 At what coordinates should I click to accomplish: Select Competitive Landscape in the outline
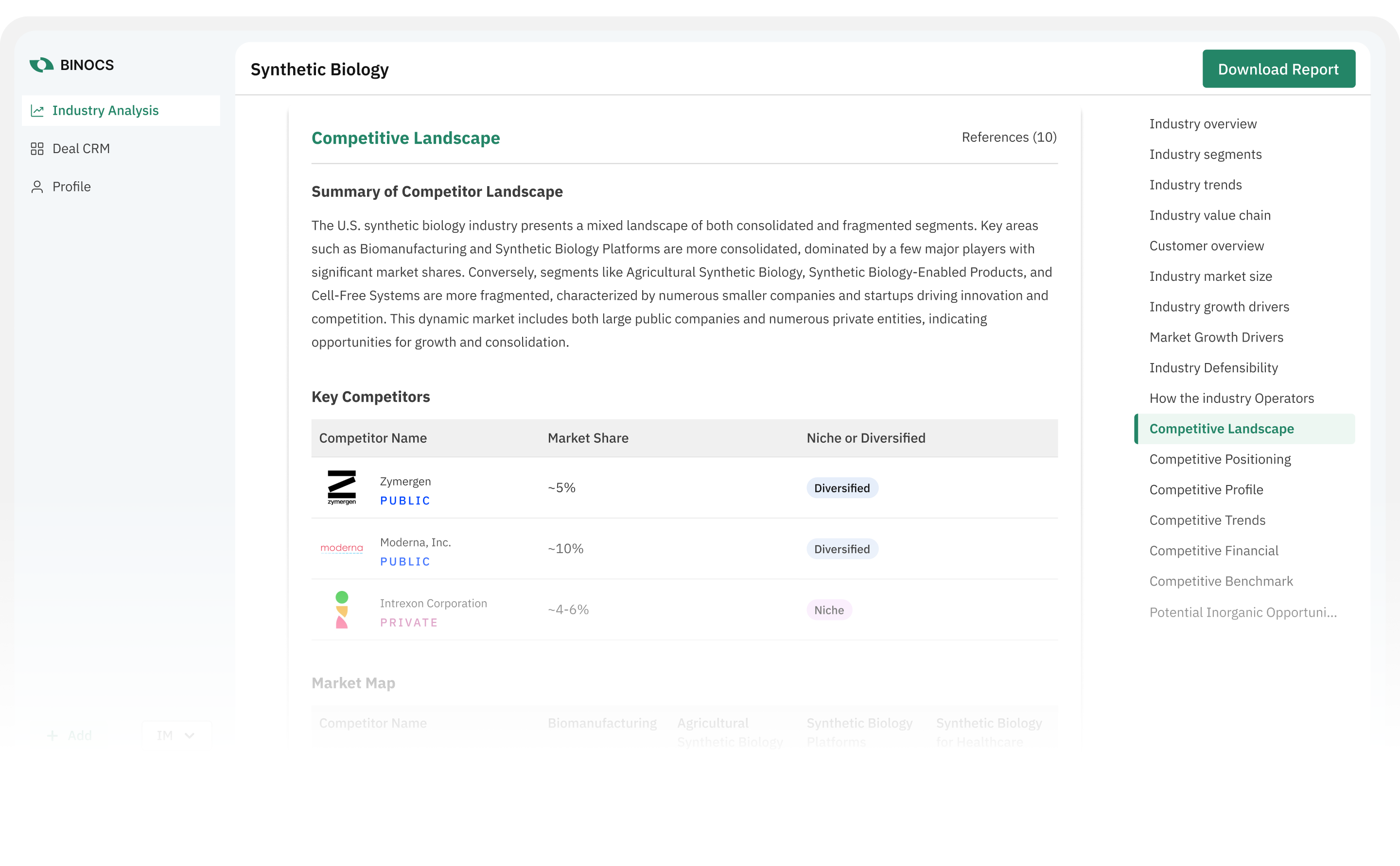click(1244, 429)
